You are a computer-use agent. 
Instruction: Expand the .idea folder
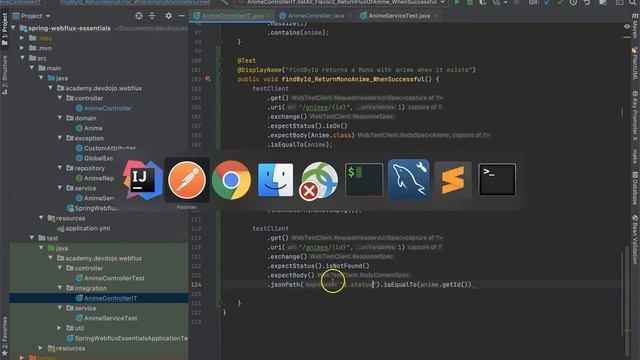[22, 38]
